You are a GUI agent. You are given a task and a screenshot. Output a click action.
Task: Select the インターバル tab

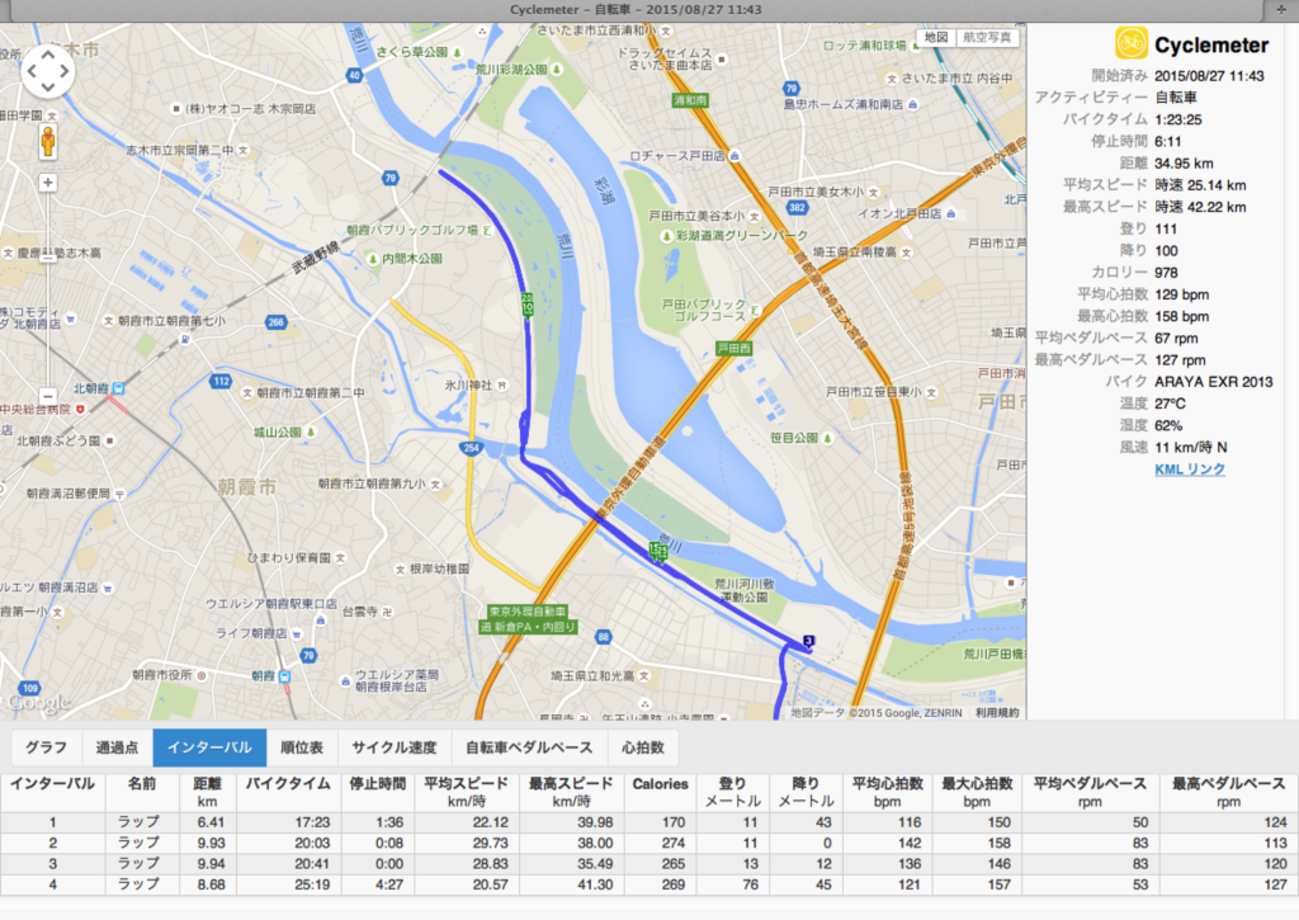210,747
